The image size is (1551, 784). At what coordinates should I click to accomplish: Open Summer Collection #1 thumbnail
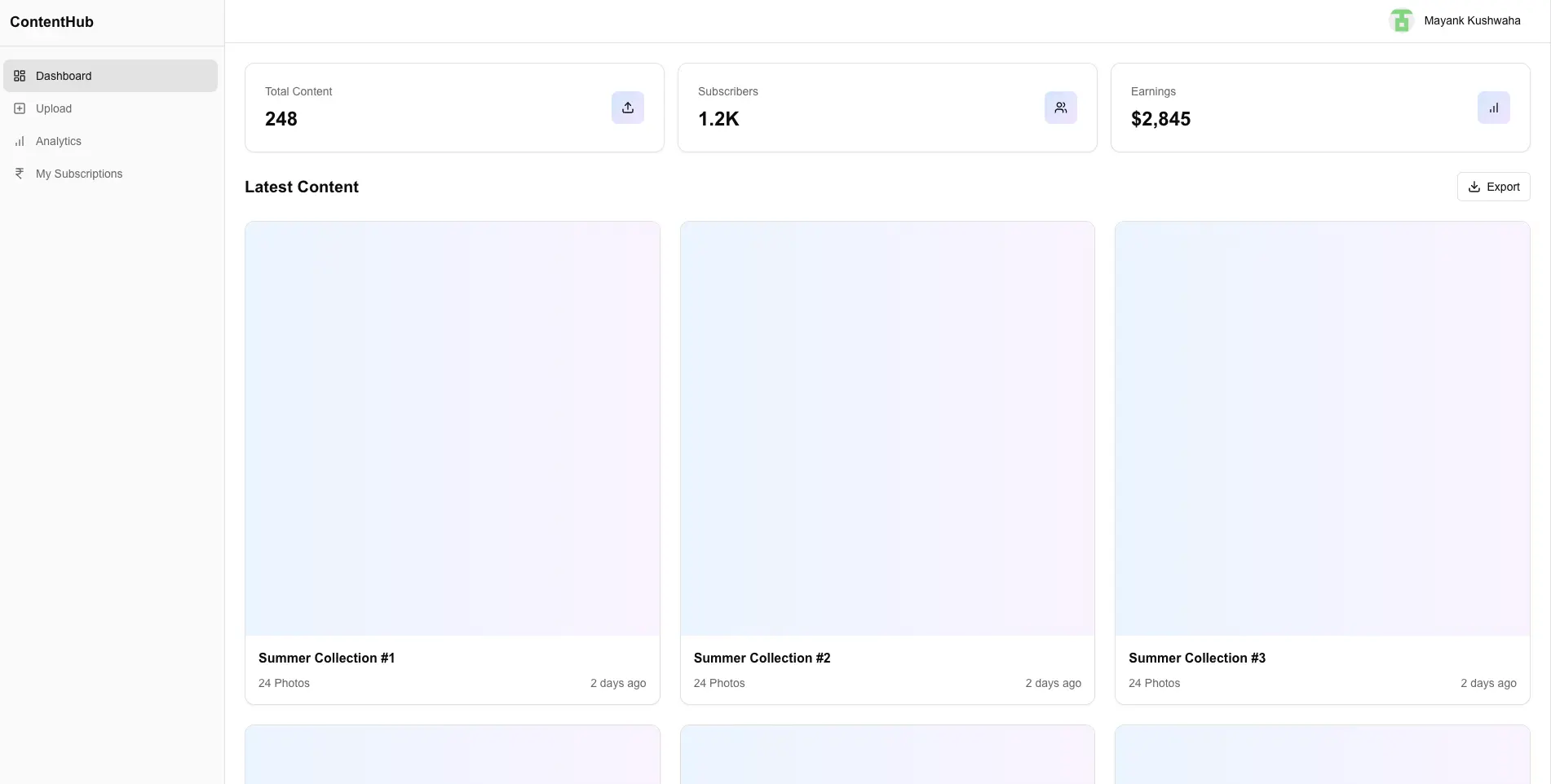click(453, 429)
